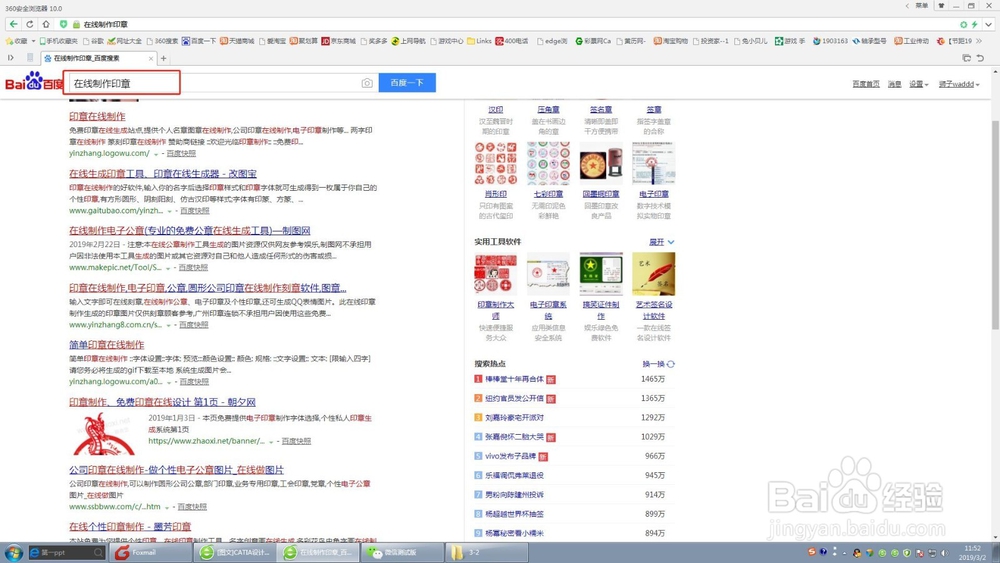Open the 网址大全 bookmark
Viewport: 1000px width, 563px height.
point(125,41)
